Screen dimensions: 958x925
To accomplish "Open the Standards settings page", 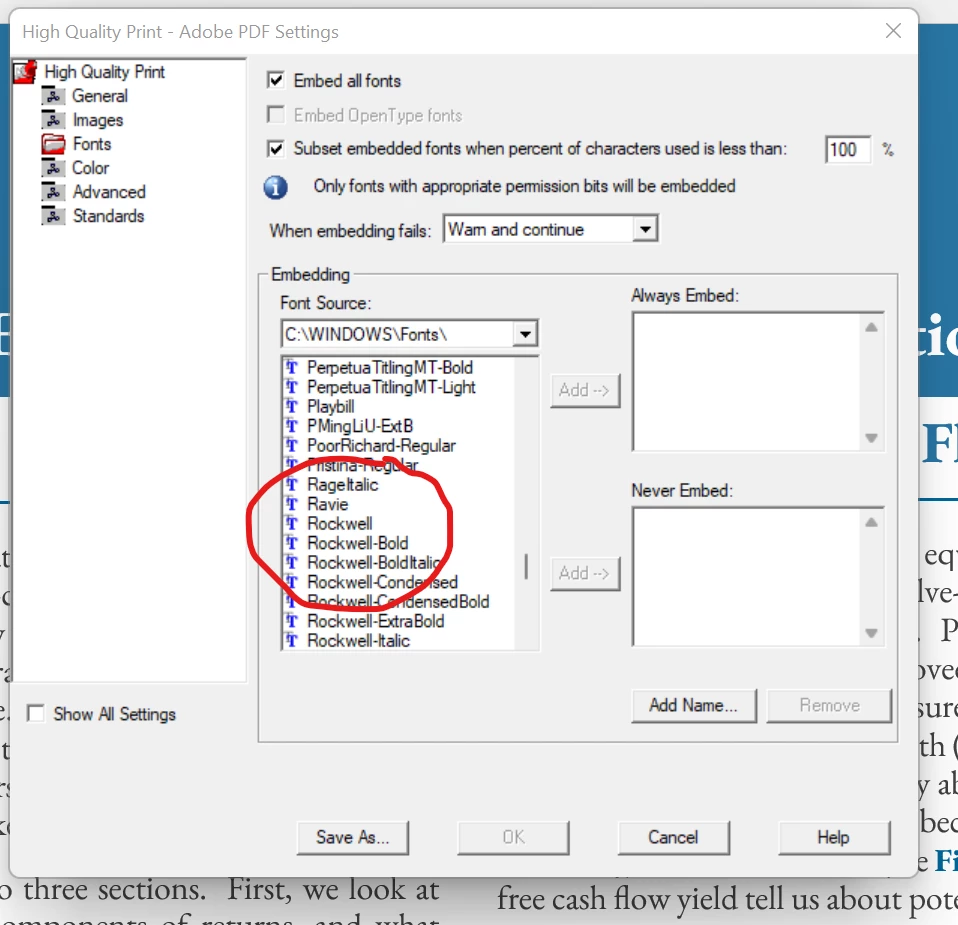I will coord(108,216).
